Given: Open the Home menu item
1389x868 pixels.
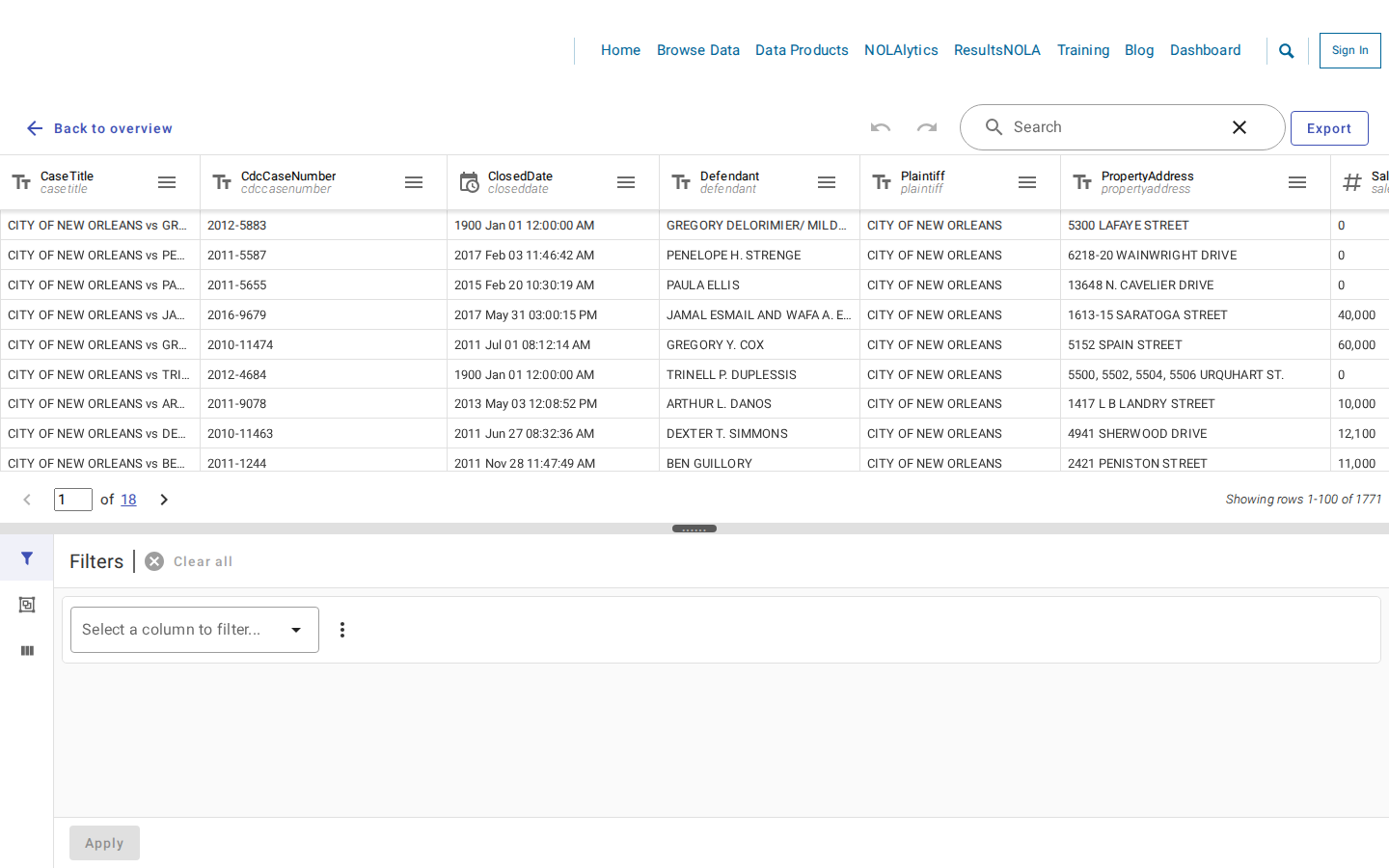Looking at the screenshot, I should (x=620, y=50).
